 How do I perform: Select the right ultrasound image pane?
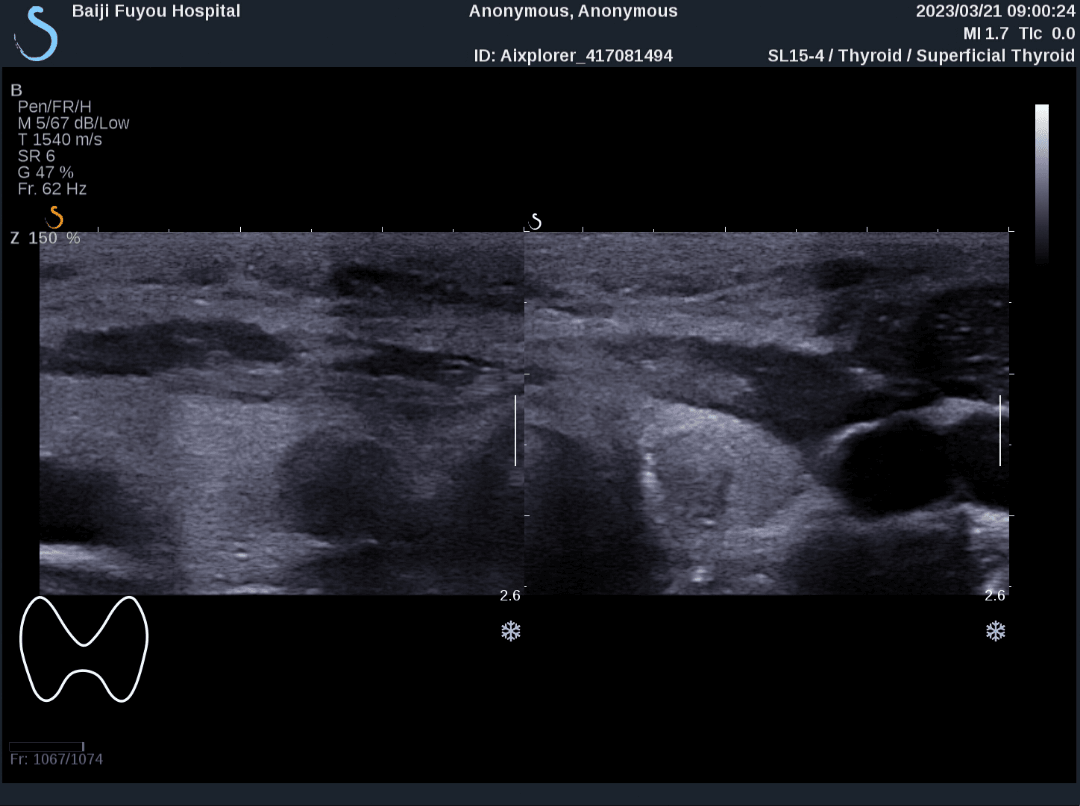click(766, 413)
